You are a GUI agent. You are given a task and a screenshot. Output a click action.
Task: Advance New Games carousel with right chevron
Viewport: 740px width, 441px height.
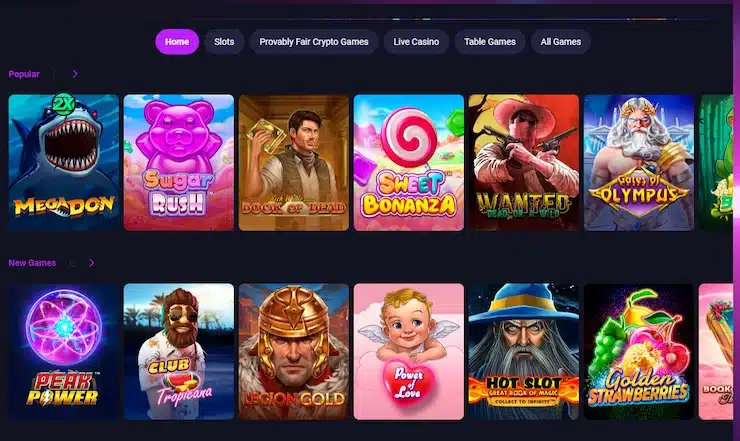pyautogui.click(x=92, y=263)
